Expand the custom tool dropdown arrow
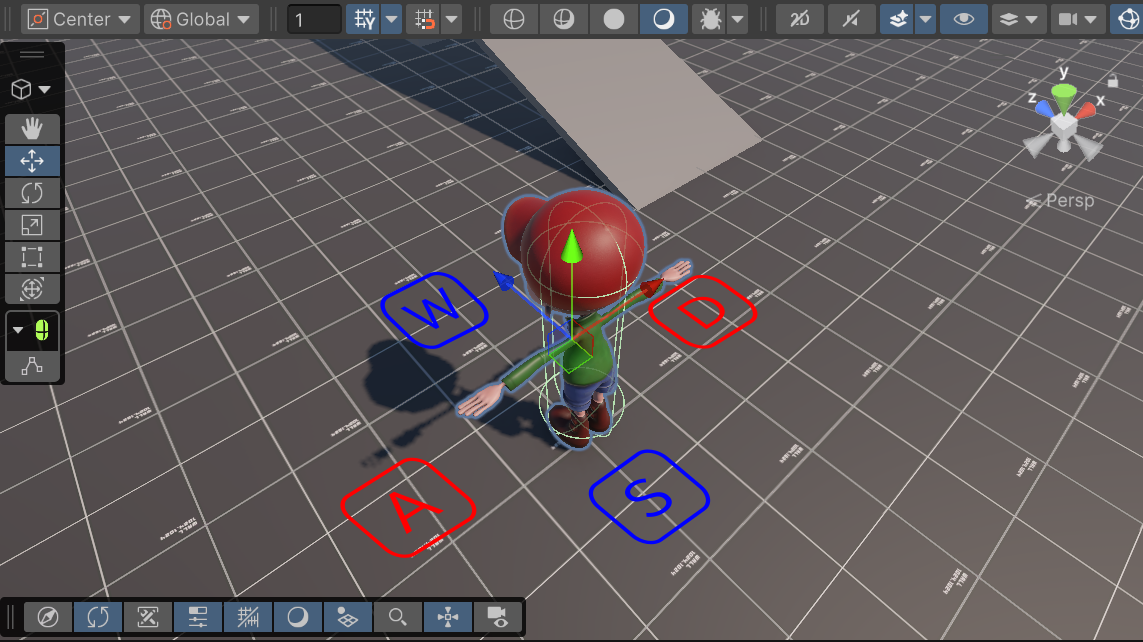Image resolution: width=1143 pixels, height=642 pixels. tap(18, 331)
